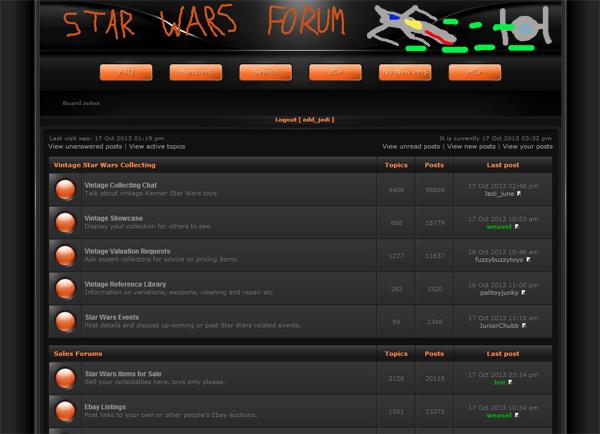Open Star Wars Items for Sale forum
The width and height of the screenshot is (600, 434).
(123, 374)
